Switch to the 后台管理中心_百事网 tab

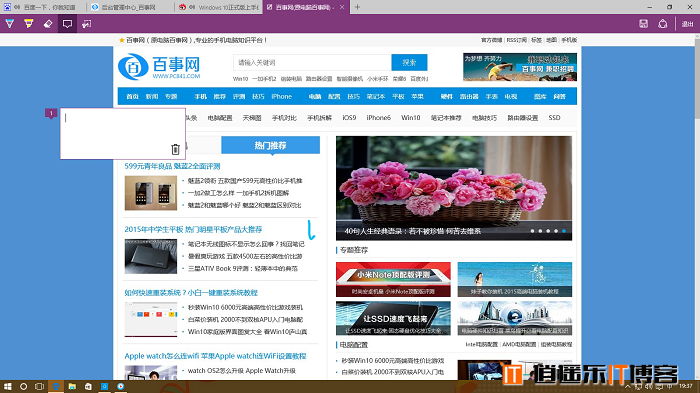[x=129, y=7]
